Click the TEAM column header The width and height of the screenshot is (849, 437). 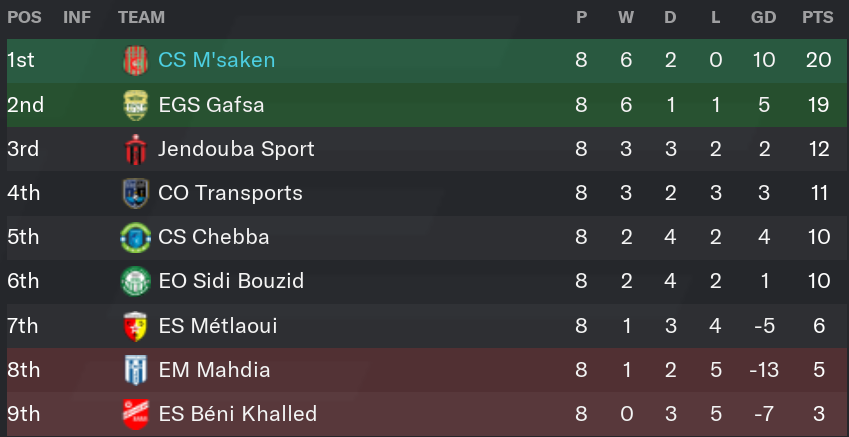(x=141, y=17)
